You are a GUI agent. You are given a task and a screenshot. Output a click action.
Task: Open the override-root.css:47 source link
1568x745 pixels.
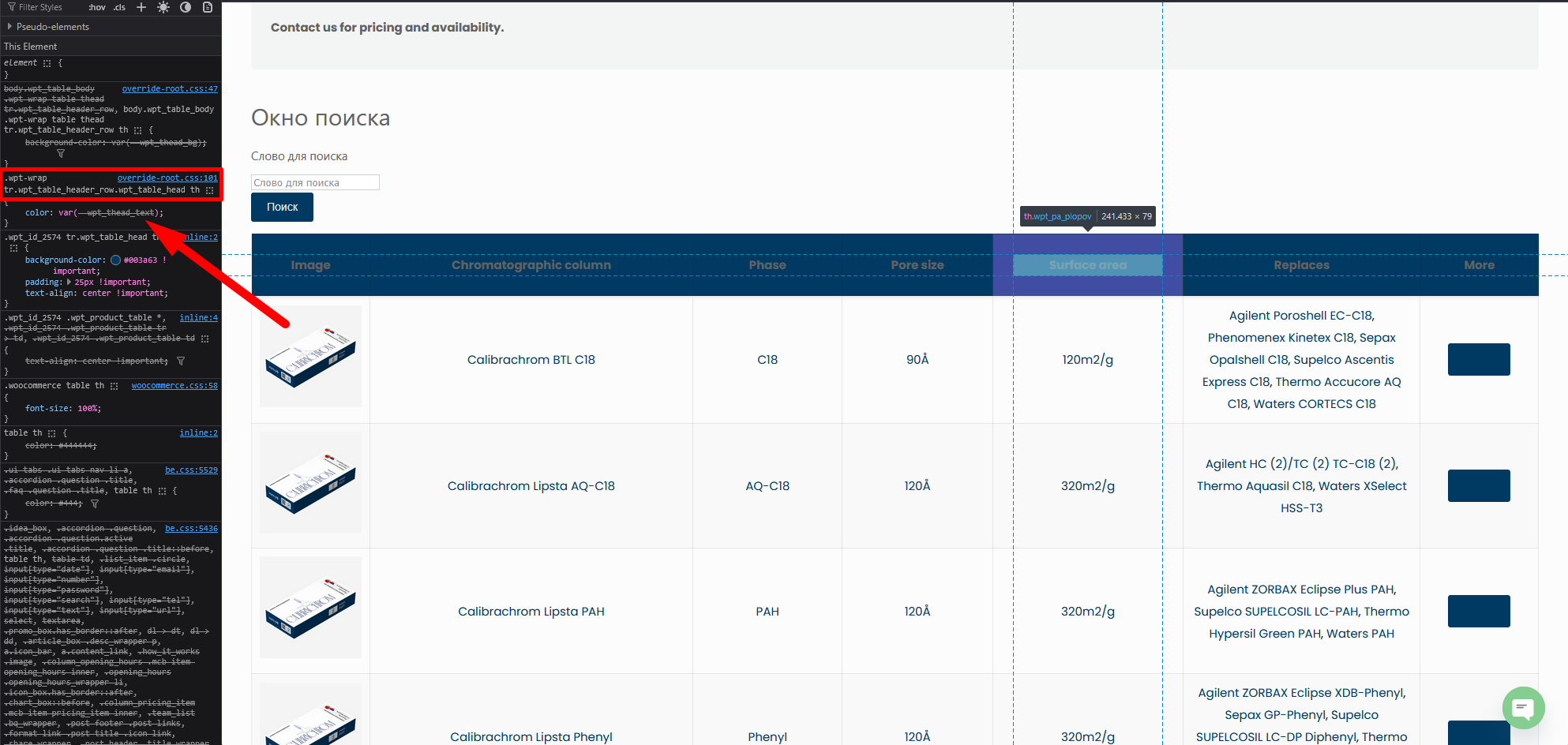pyautogui.click(x=170, y=89)
